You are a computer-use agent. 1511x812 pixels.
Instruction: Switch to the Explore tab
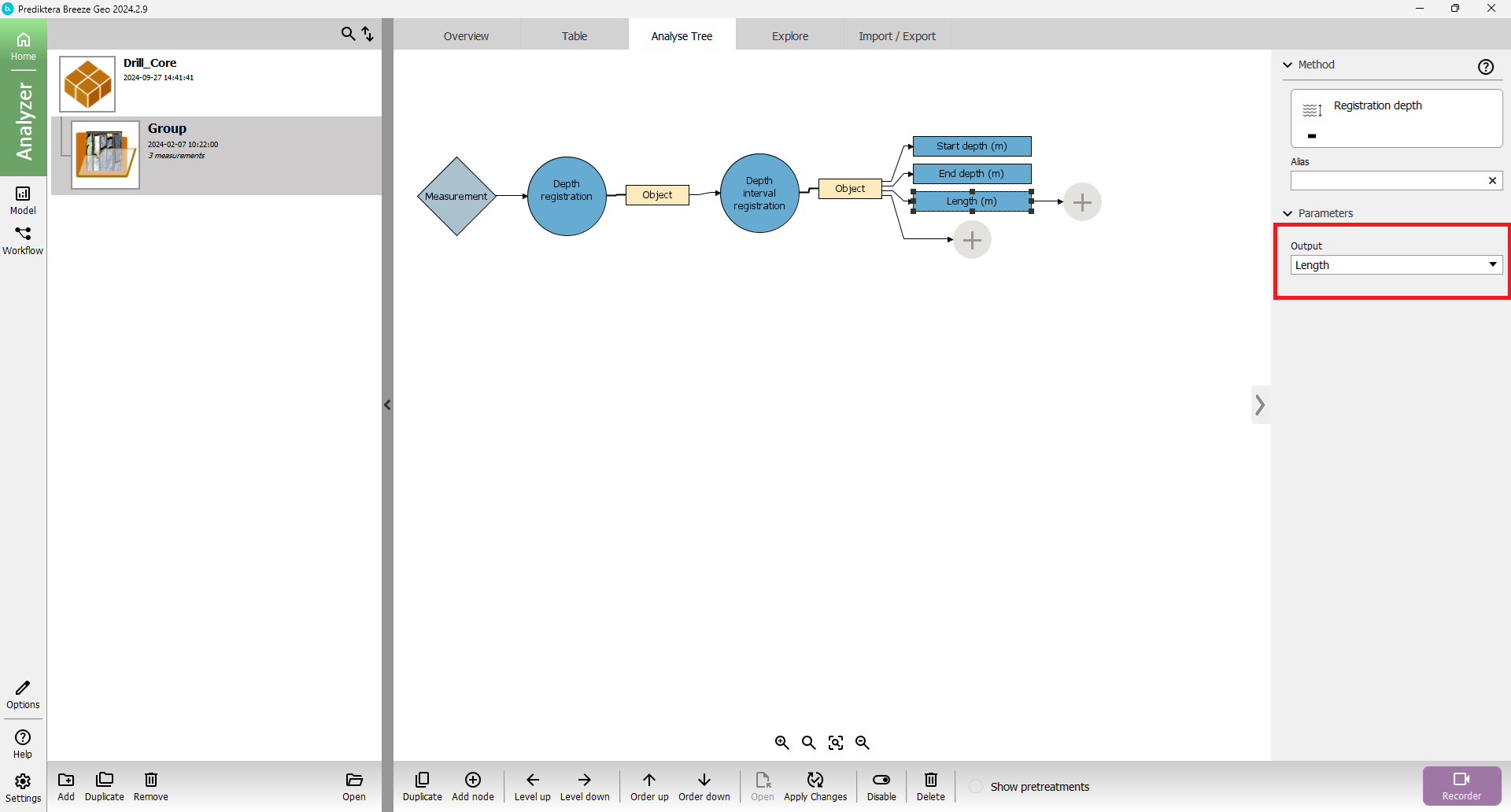pyautogui.click(x=789, y=36)
